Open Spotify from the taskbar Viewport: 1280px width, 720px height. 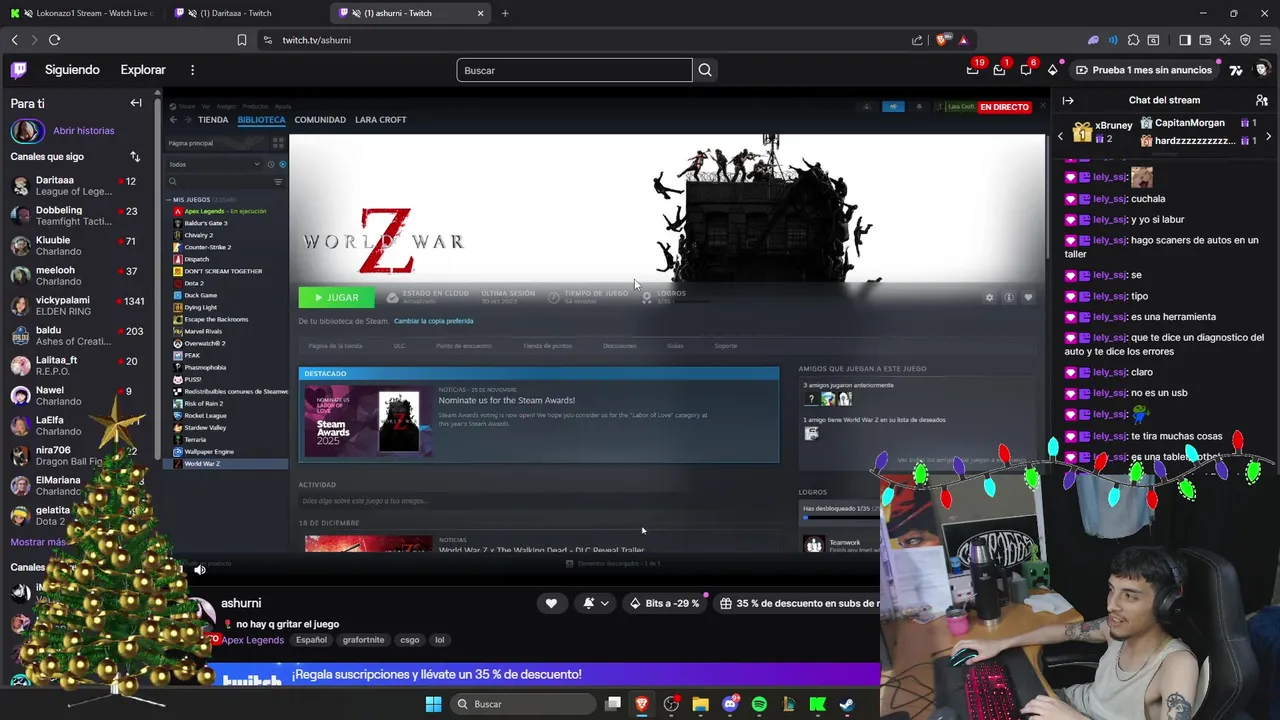(x=759, y=704)
